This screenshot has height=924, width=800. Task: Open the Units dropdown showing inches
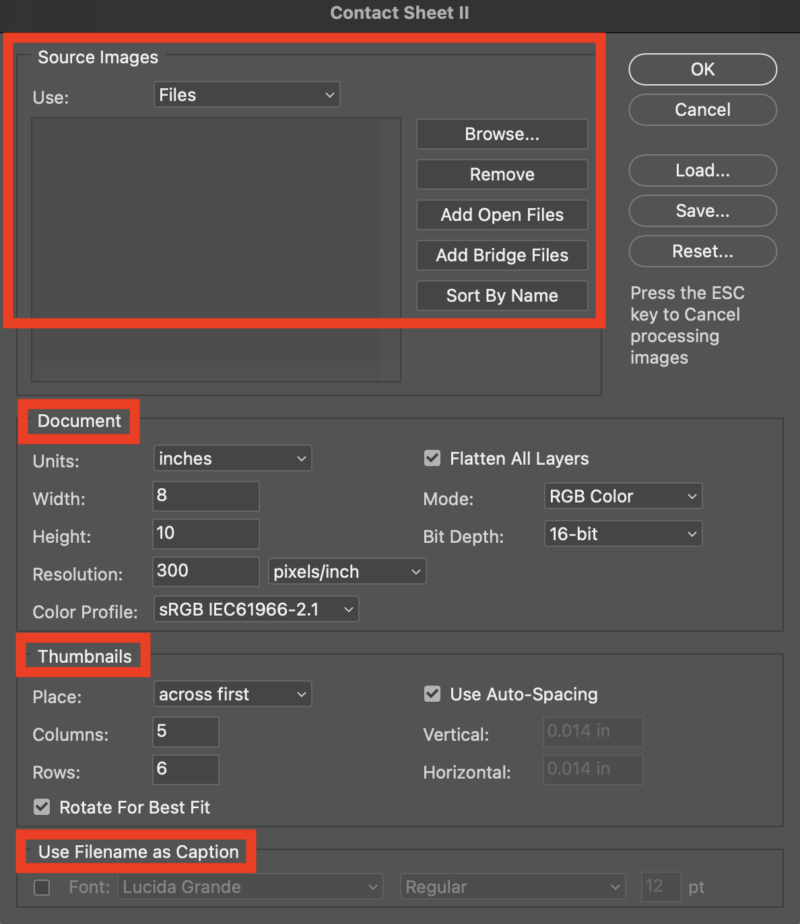coord(233,459)
